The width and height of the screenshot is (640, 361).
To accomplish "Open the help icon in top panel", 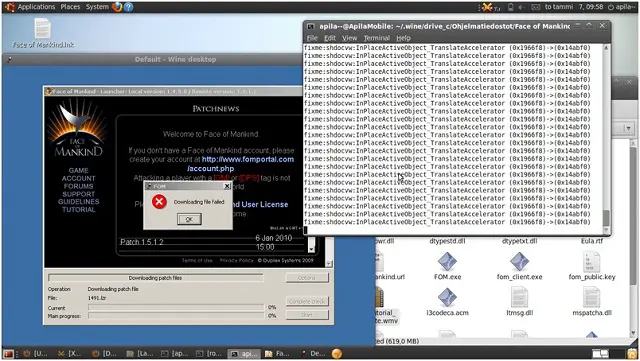I will coord(129,7).
